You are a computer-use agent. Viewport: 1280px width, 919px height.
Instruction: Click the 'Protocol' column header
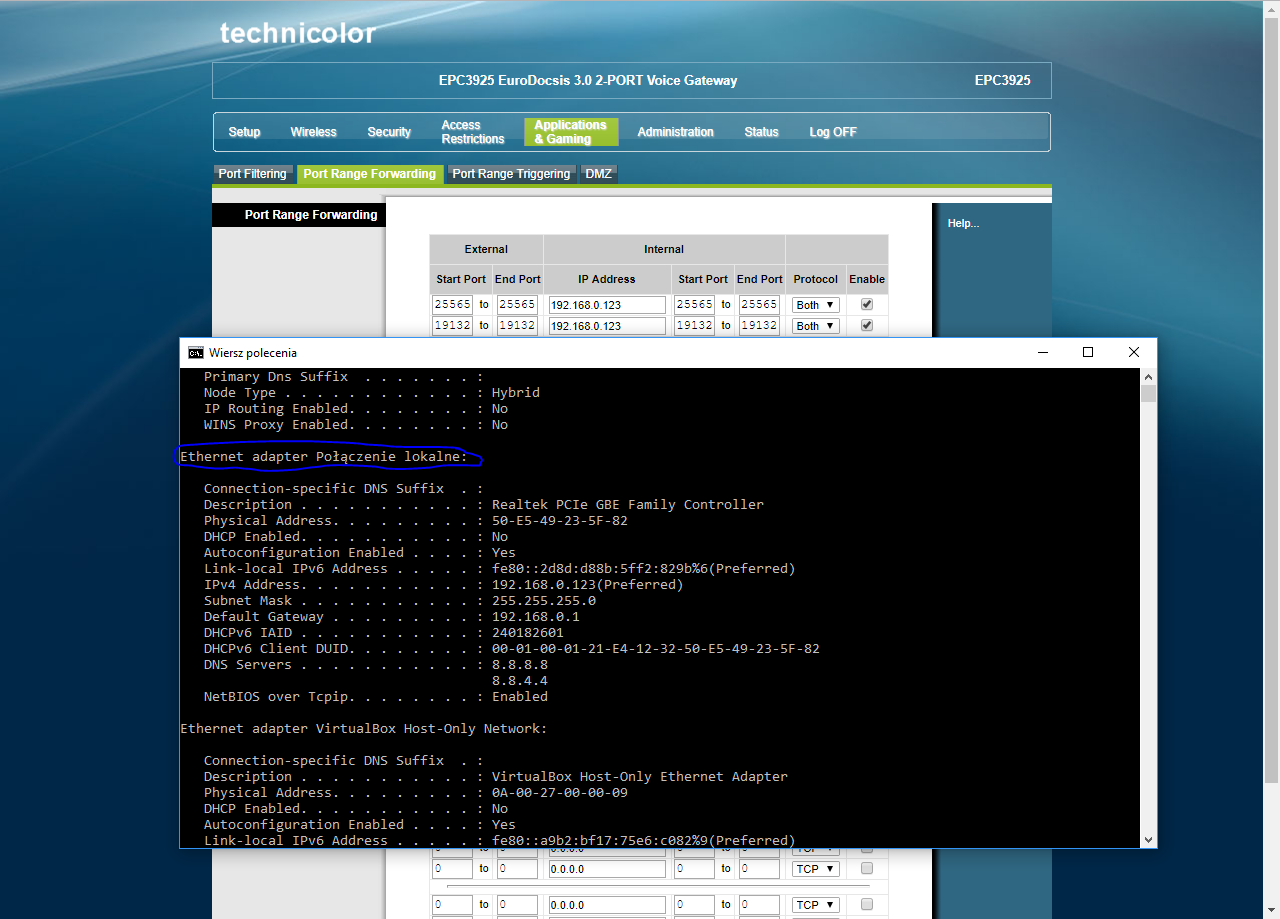pyautogui.click(x=816, y=279)
